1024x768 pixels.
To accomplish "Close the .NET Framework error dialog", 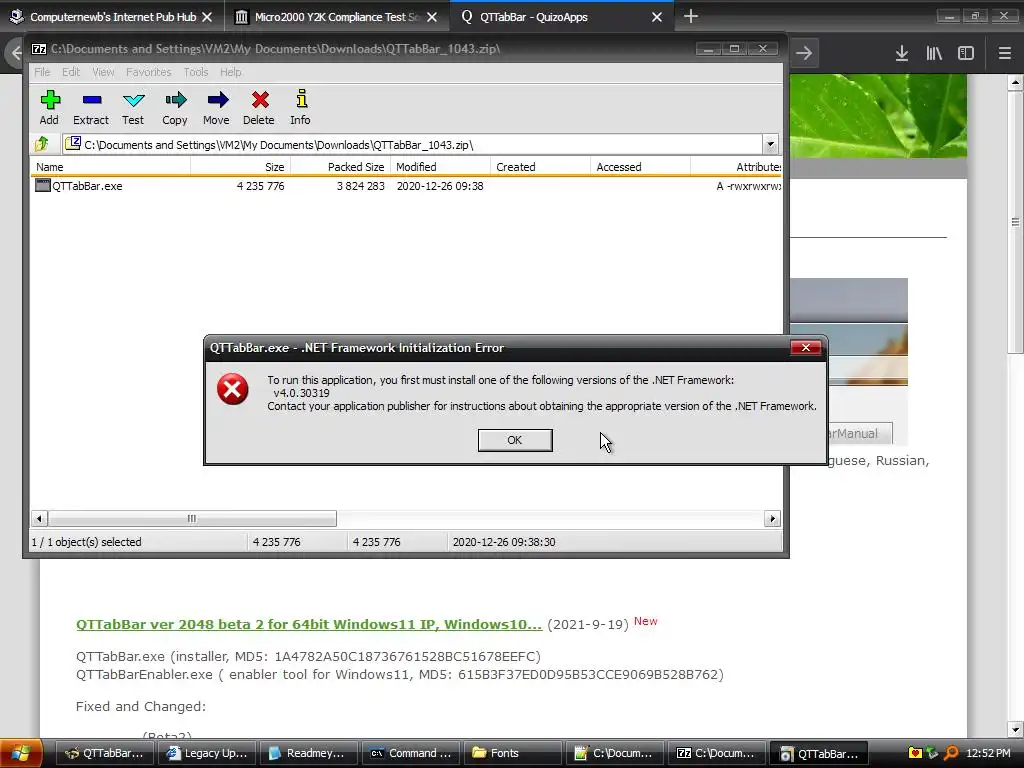I will click(x=805, y=347).
